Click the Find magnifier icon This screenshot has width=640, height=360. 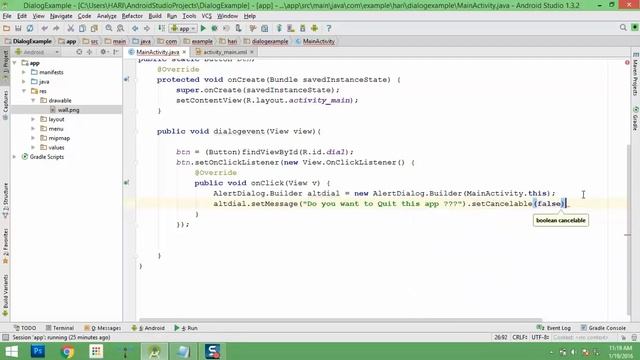point(109,28)
